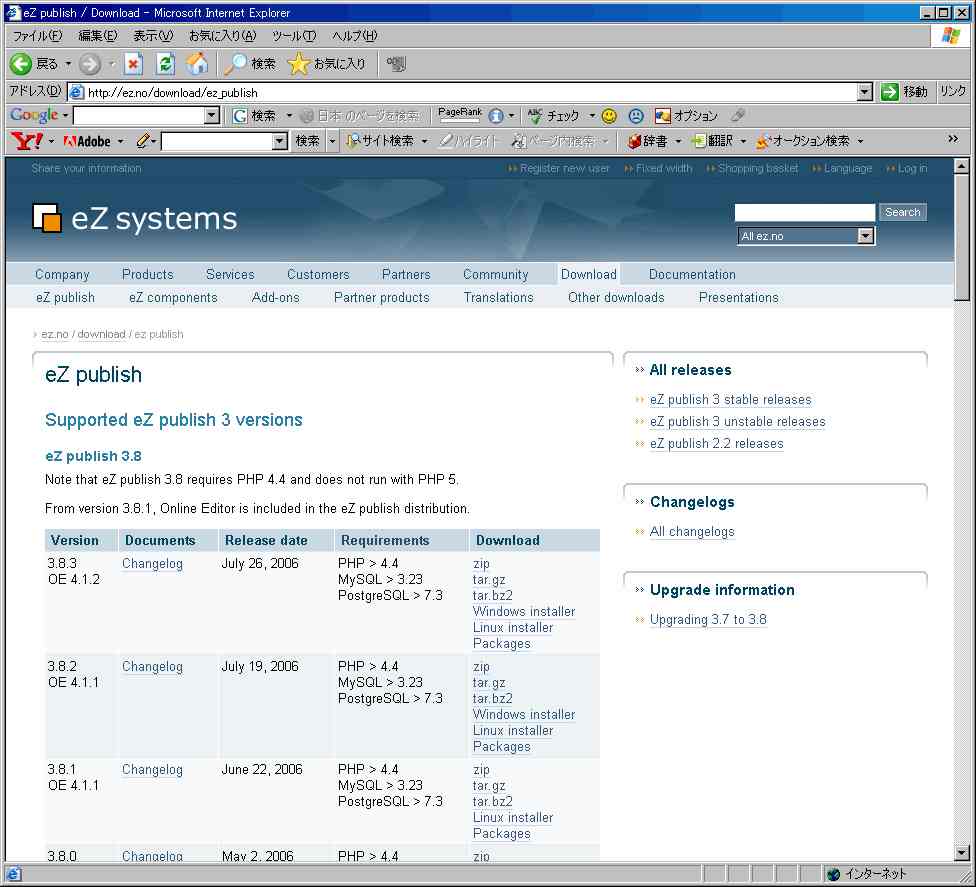Open the View menu (表示)
The width and height of the screenshot is (976, 887).
pyautogui.click(x=153, y=36)
